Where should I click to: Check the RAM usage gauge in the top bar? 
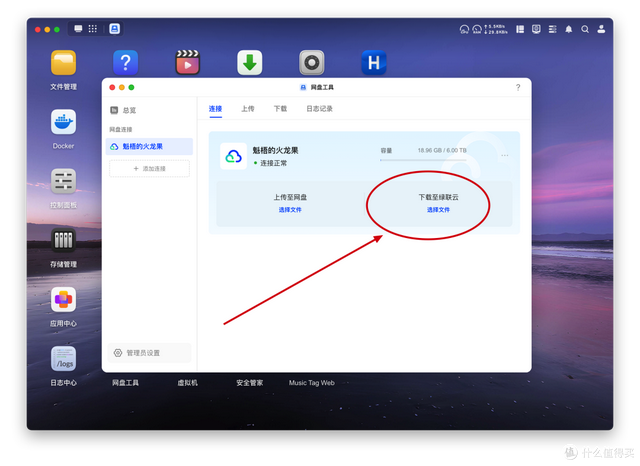pos(477,29)
